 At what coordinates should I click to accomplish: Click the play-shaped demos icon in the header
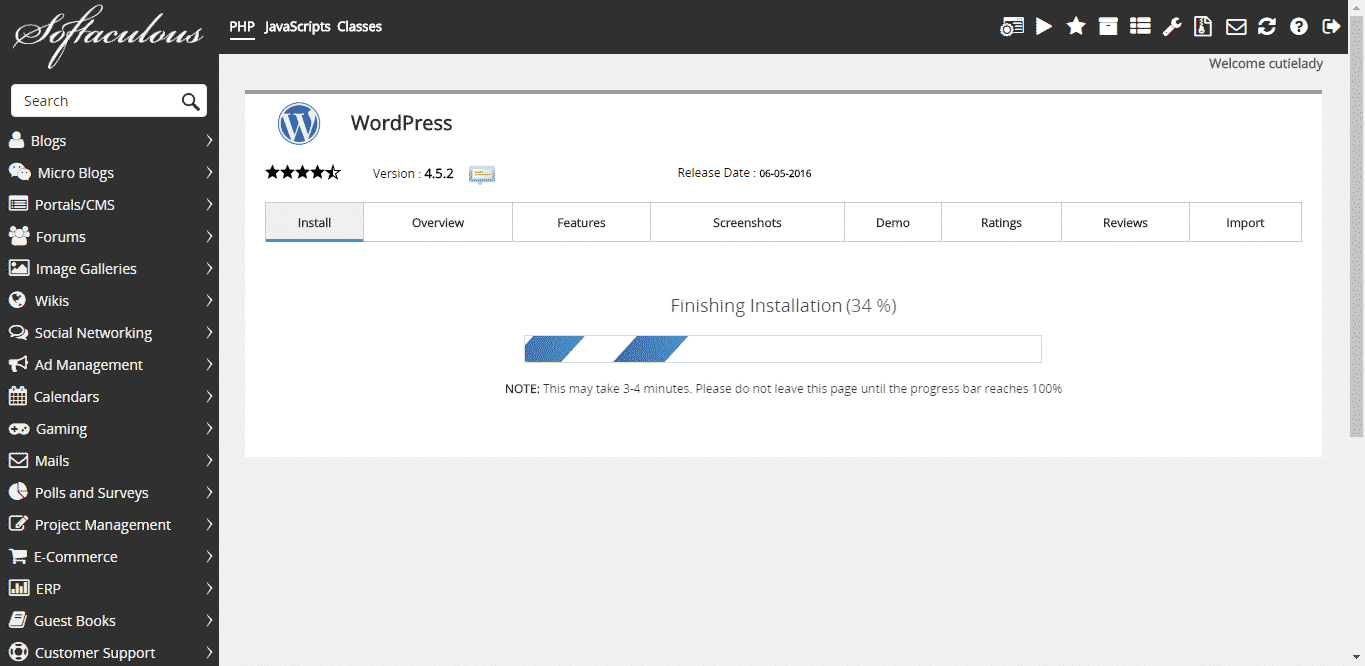1044,27
